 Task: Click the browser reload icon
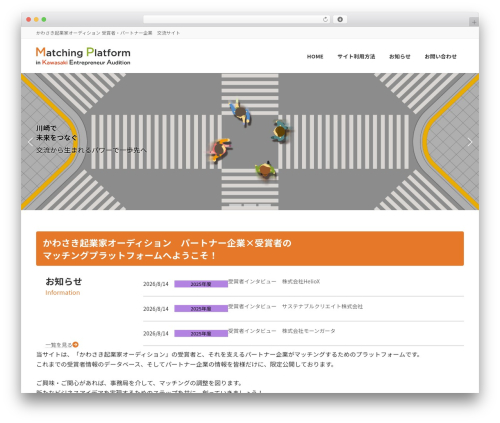[325, 19]
